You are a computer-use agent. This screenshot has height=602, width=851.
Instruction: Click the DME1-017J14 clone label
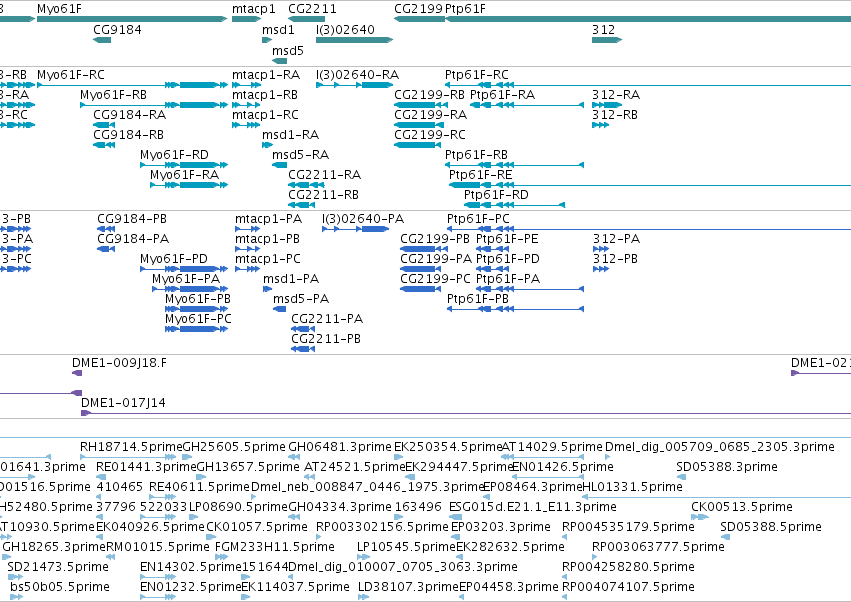pos(123,403)
